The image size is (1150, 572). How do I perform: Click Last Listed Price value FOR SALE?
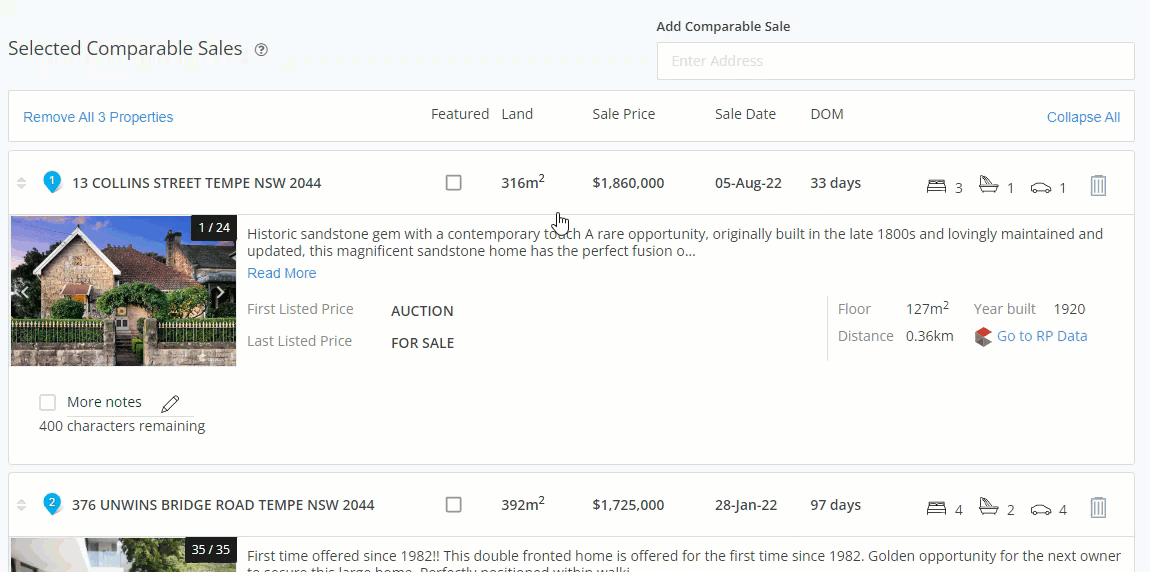point(422,343)
